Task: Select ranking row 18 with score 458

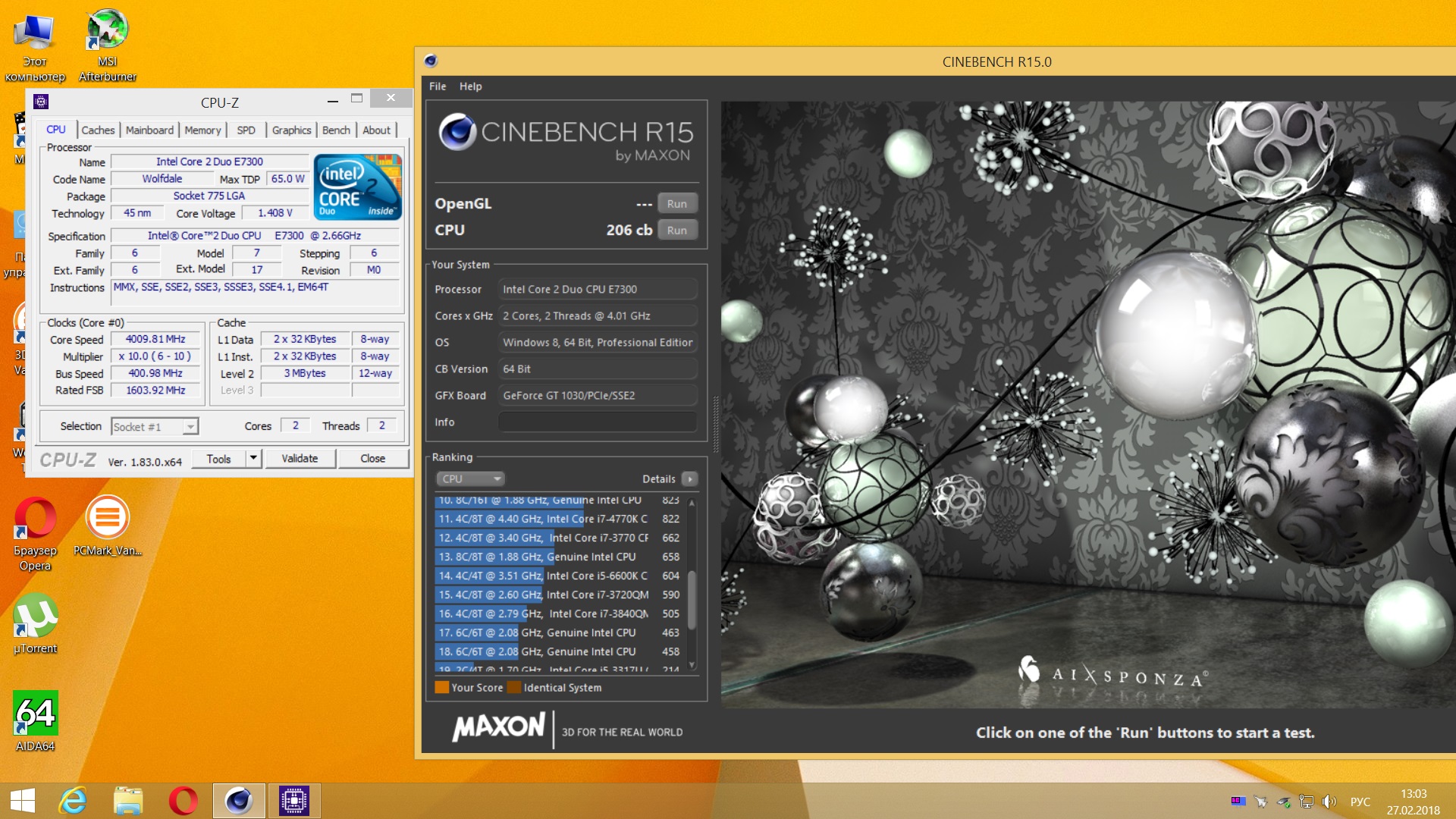Action: (x=559, y=651)
